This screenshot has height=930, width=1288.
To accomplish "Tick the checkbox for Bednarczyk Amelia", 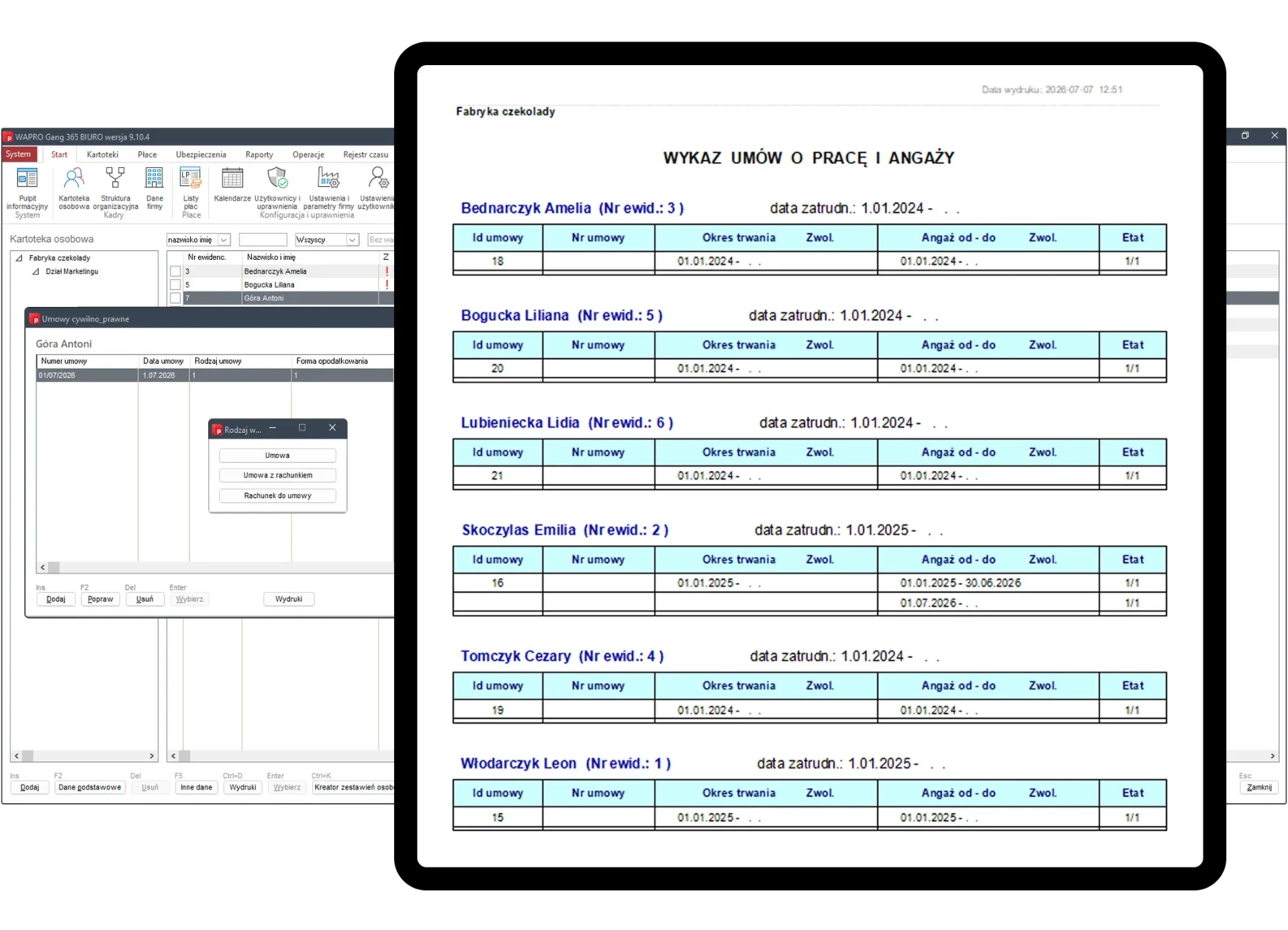I will pyautogui.click(x=175, y=271).
